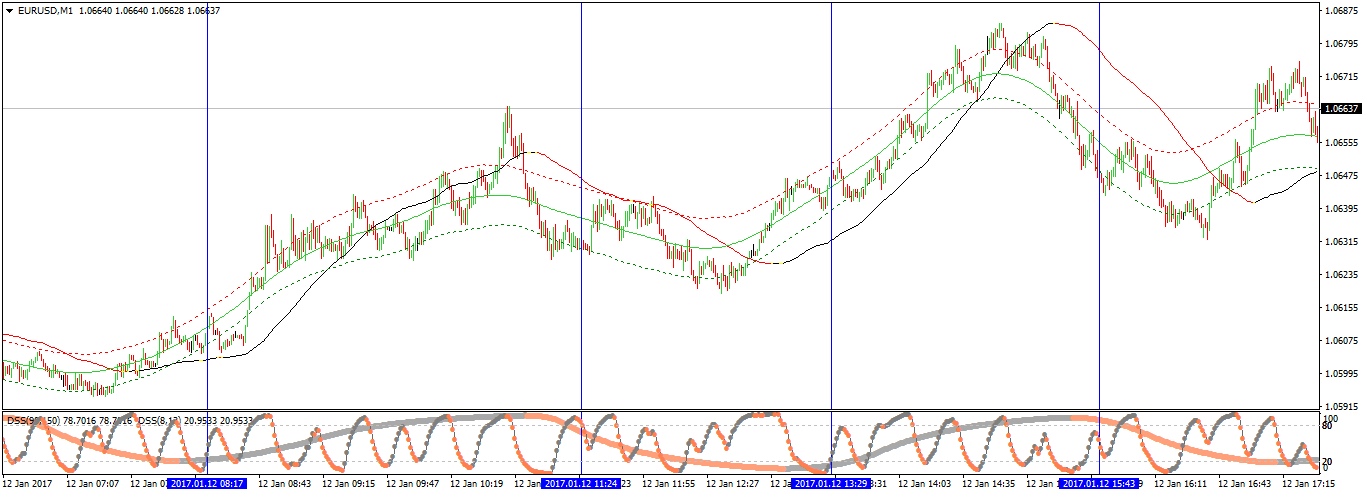Click the 12 Jan 09:47 time label
Image resolution: width=1362 pixels, height=495 pixels.
click(x=412, y=484)
